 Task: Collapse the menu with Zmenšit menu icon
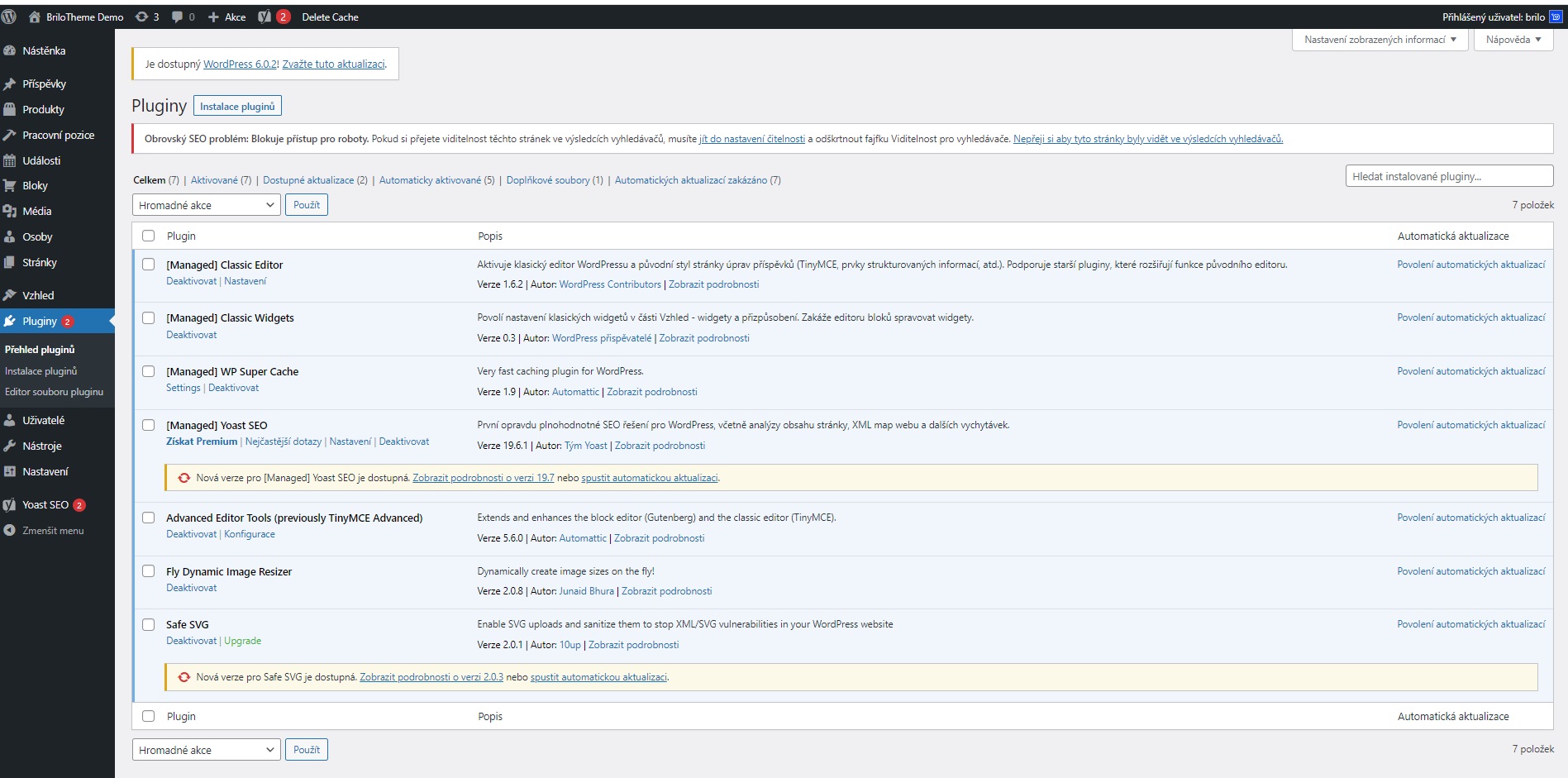[10, 531]
